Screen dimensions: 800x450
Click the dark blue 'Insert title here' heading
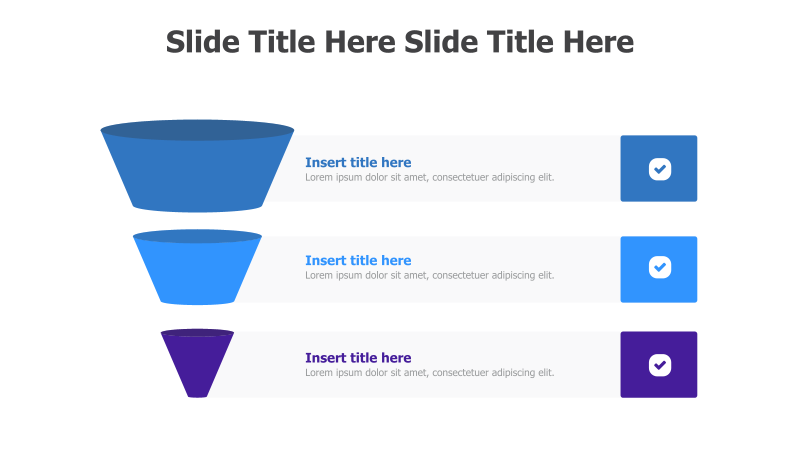click(x=358, y=162)
